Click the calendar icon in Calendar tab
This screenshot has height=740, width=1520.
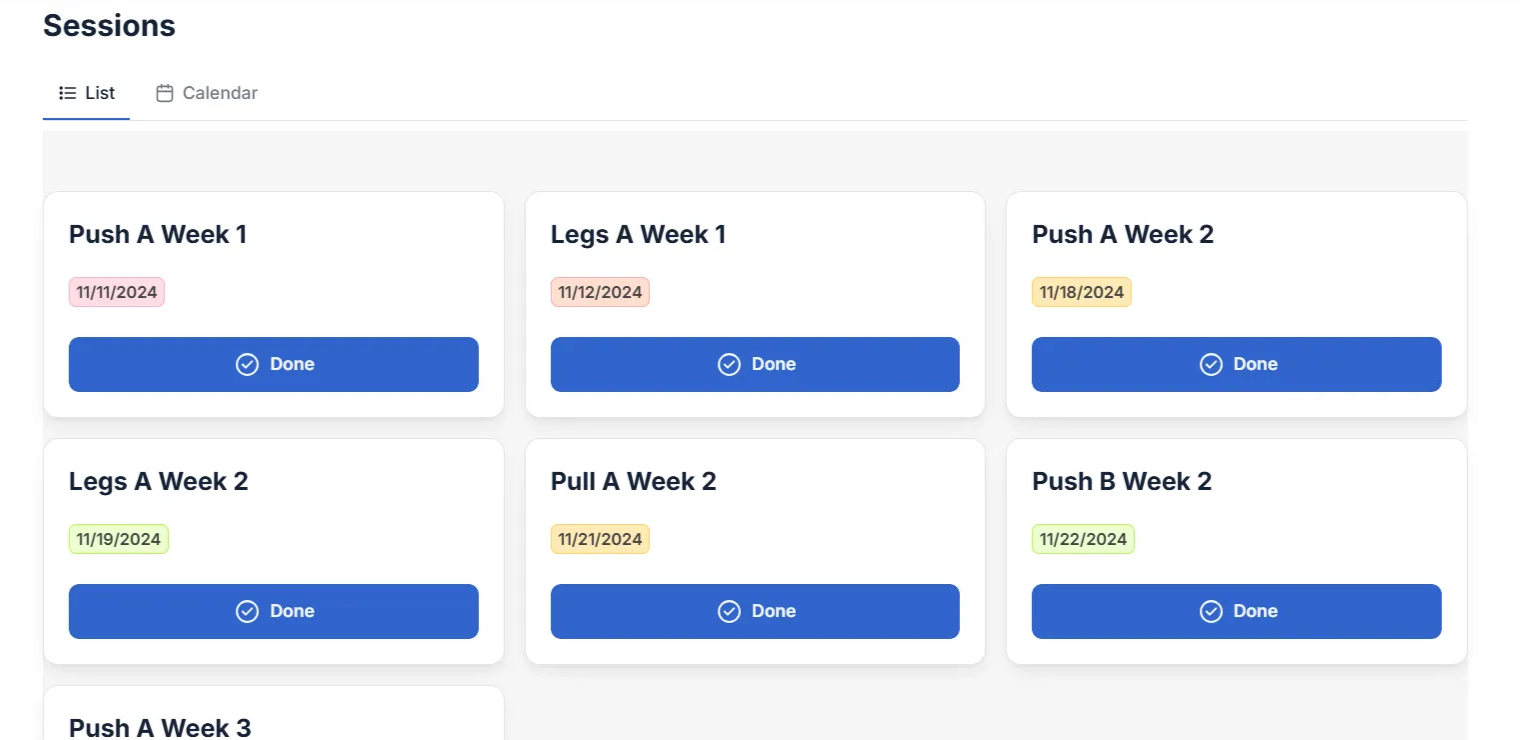tap(165, 93)
